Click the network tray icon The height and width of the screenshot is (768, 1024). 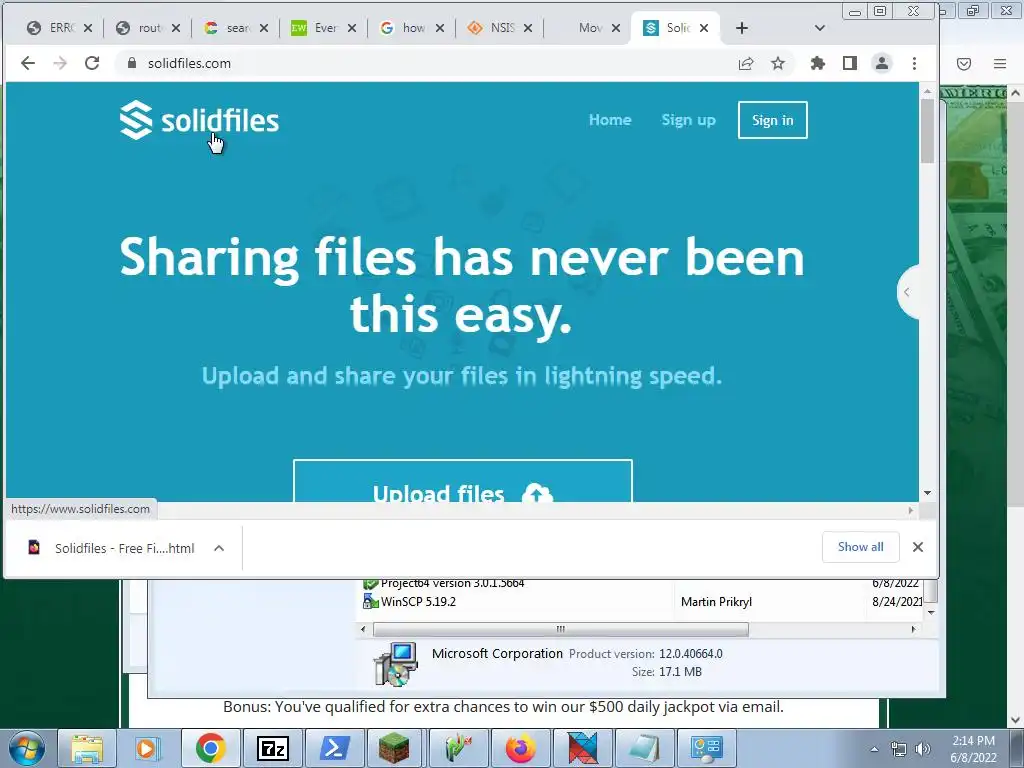tap(899, 749)
